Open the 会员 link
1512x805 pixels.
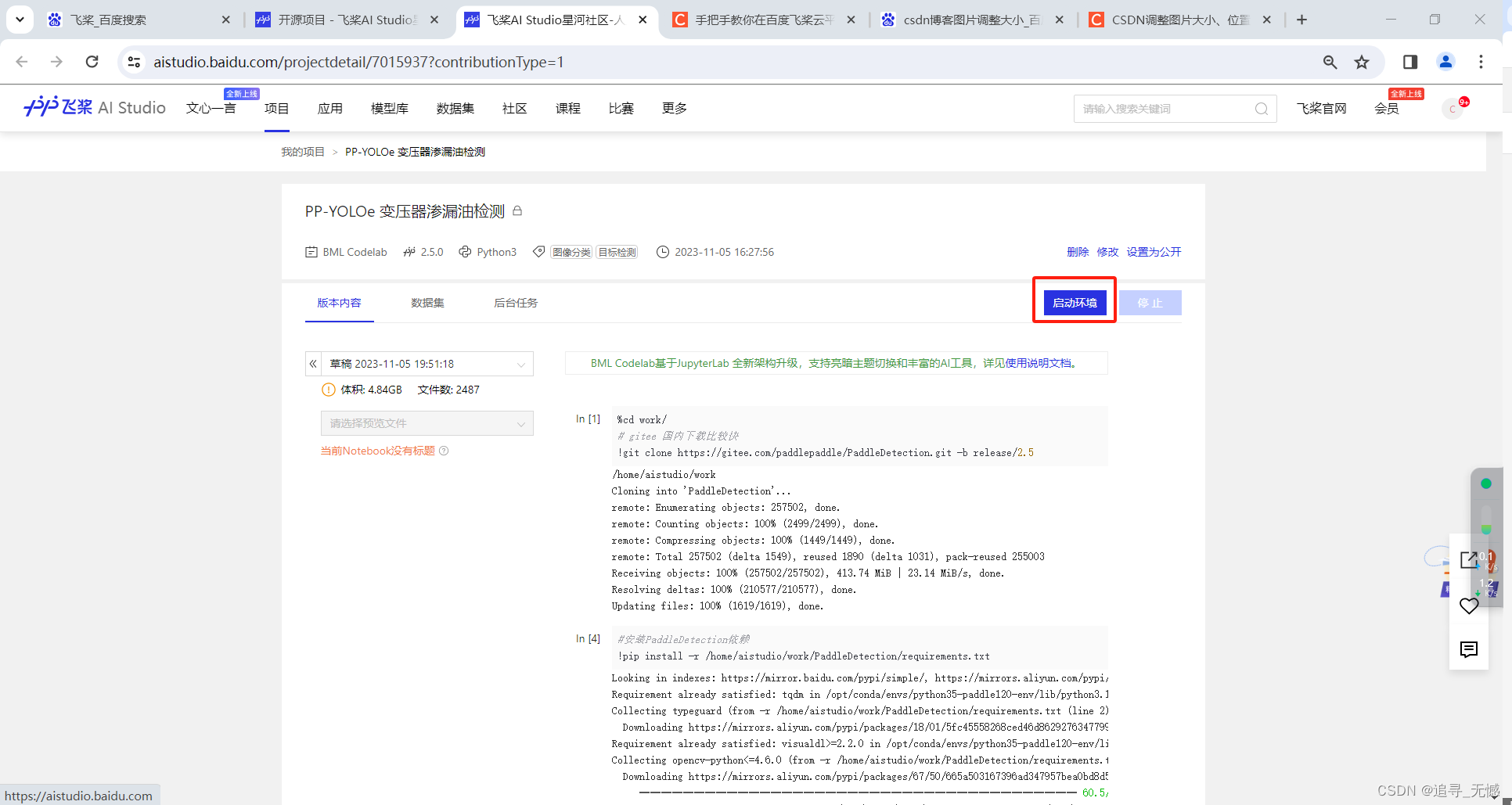click(x=1386, y=109)
